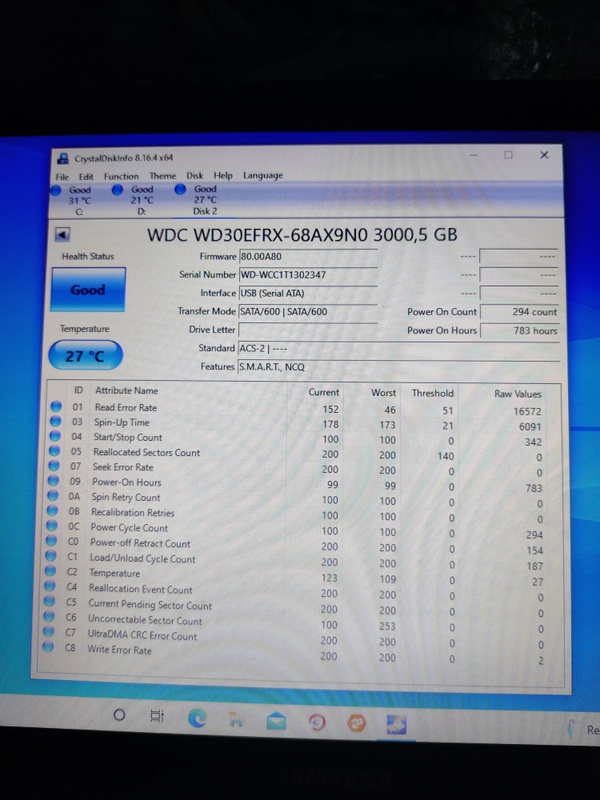Launch Microsoft Edge from taskbar
The width and height of the screenshot is (600, 800).
click(x=197, y=718)
